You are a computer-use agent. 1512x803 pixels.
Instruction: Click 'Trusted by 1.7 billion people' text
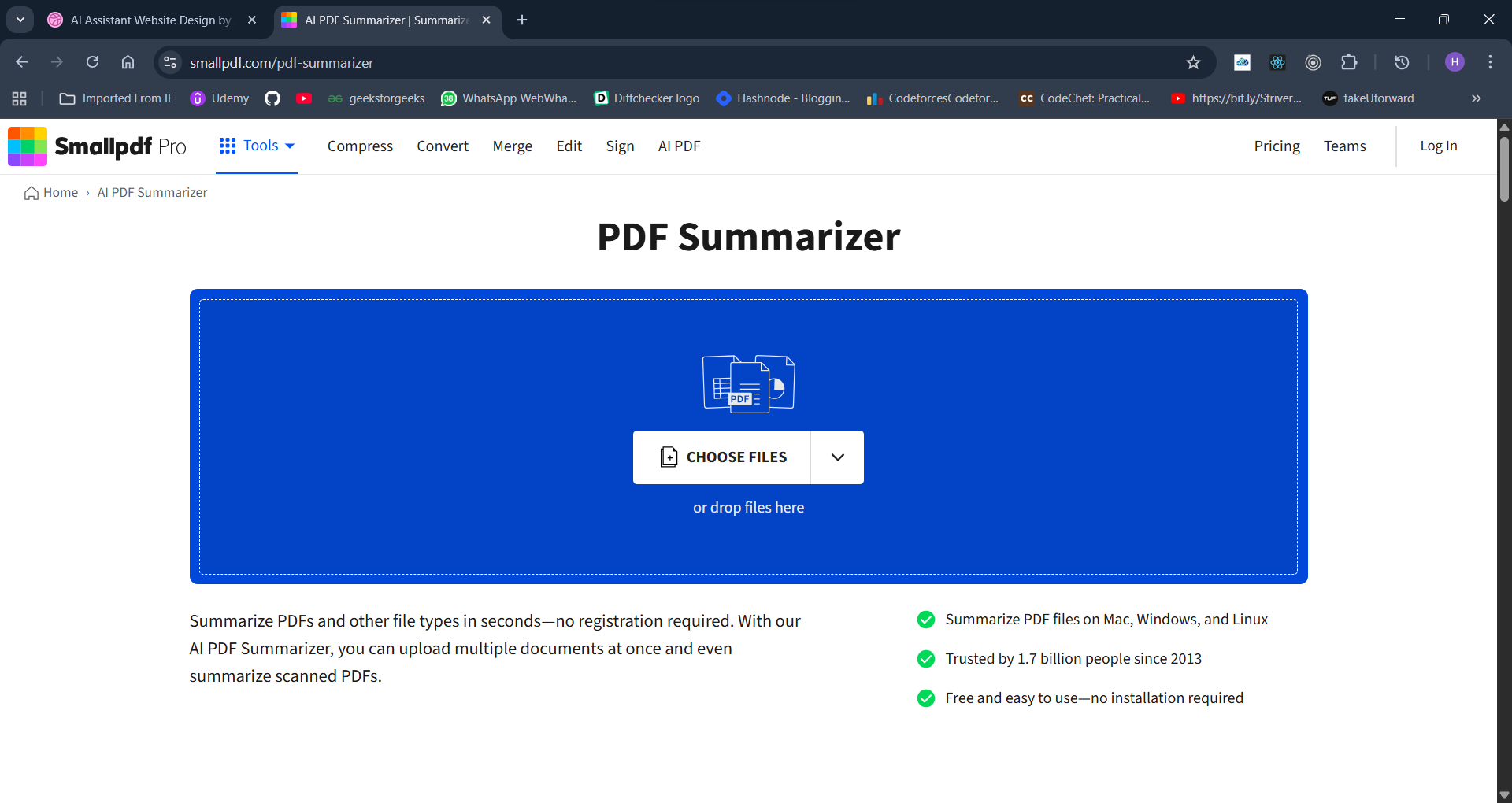(1073, 659)
